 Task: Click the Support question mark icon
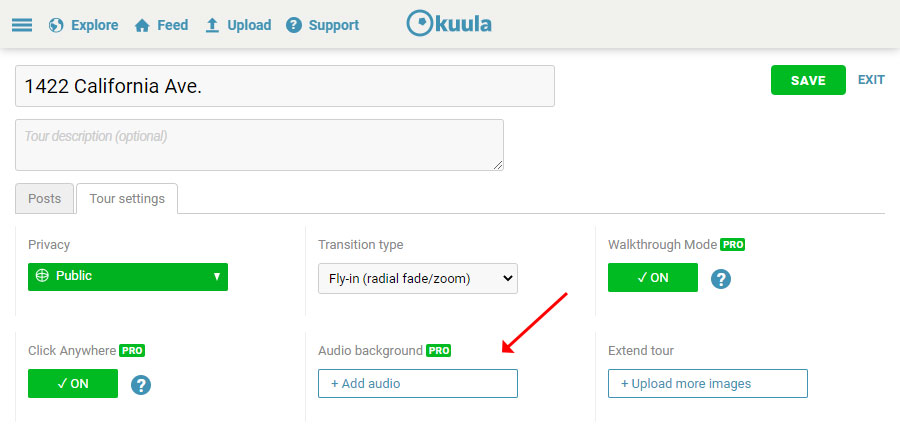pyautogui.click(x=294, y=25)
